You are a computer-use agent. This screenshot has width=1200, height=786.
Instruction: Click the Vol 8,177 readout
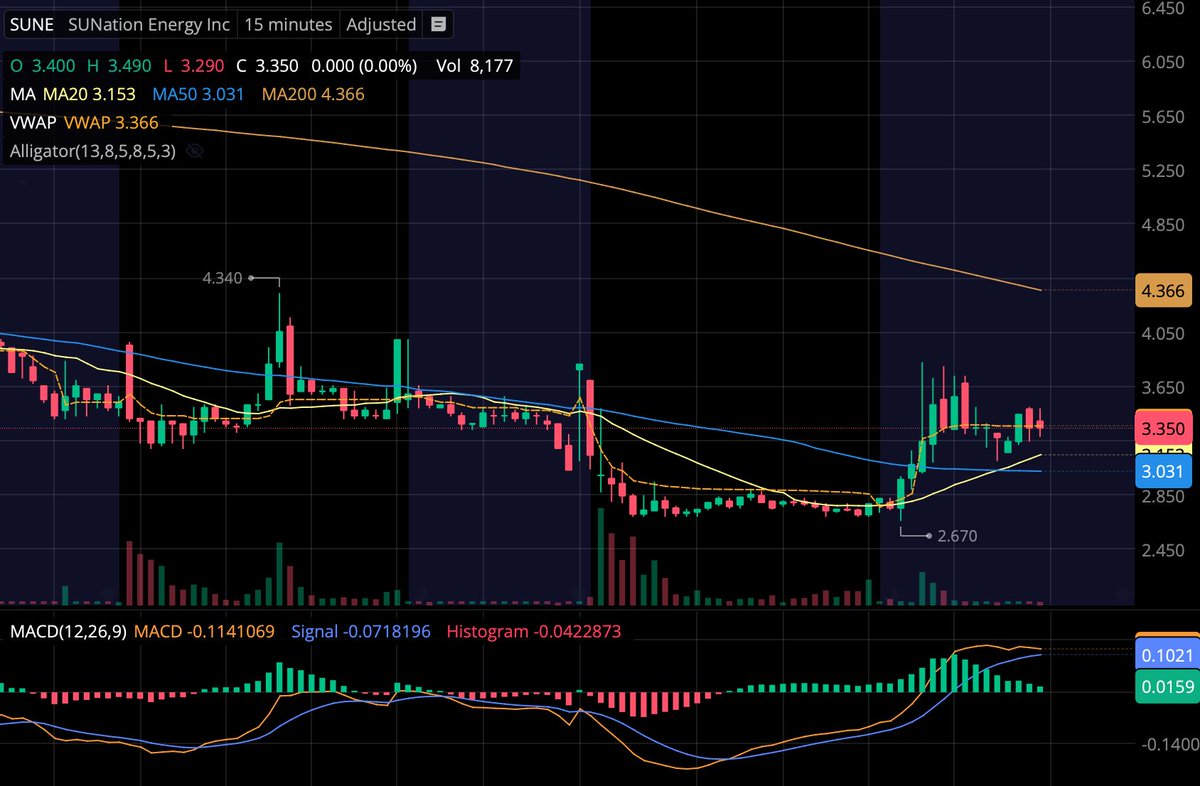point(476,66)
